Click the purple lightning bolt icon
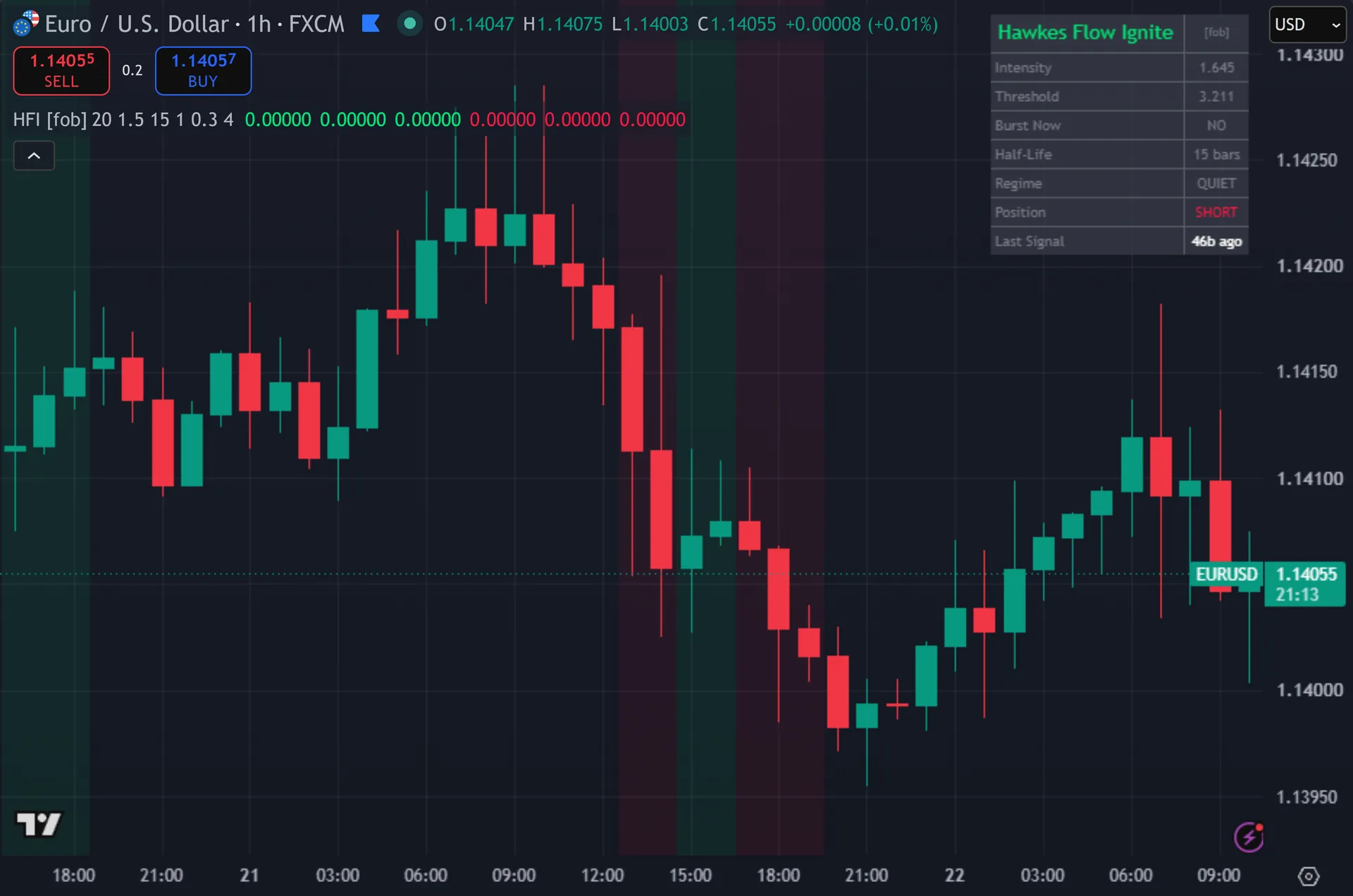 pos(1249,837)
